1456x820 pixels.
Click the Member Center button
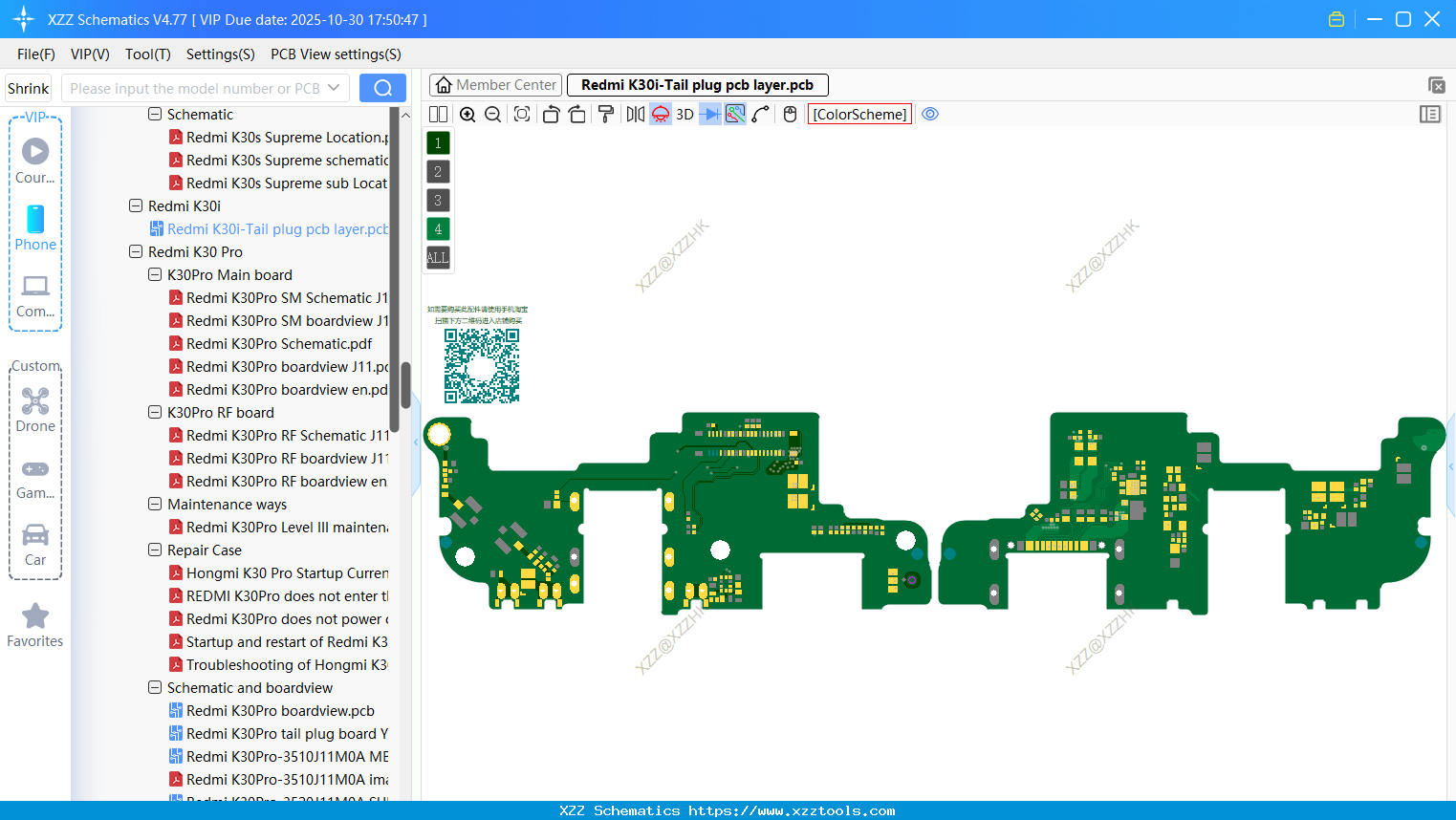[x=495, y=84]
